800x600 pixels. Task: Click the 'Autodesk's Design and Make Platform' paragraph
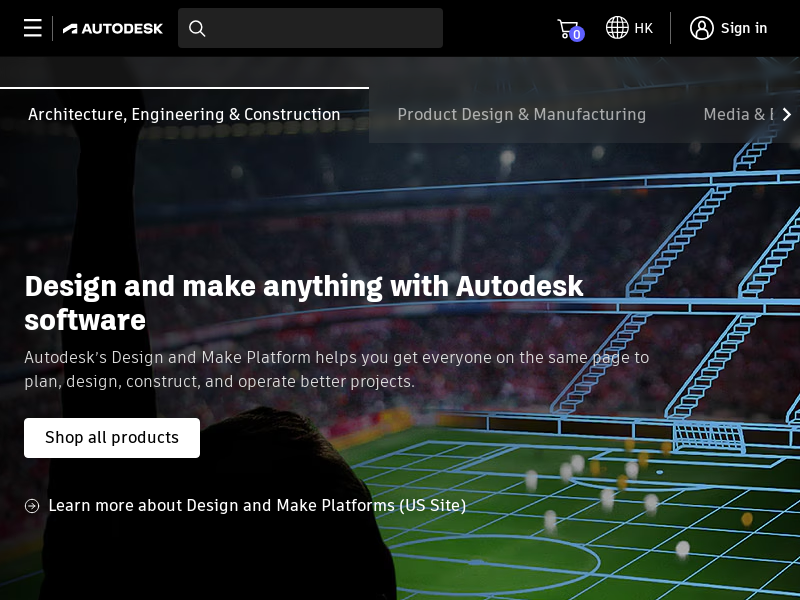pyautogui.click(x=337, y=369)
